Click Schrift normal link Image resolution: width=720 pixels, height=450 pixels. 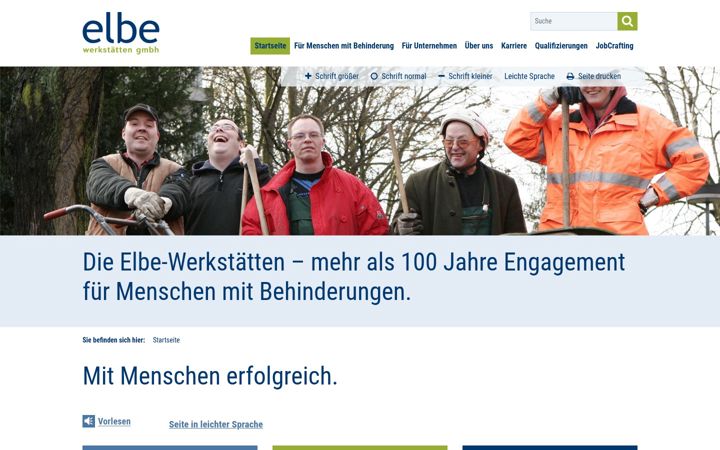click(x=404, y=76)
